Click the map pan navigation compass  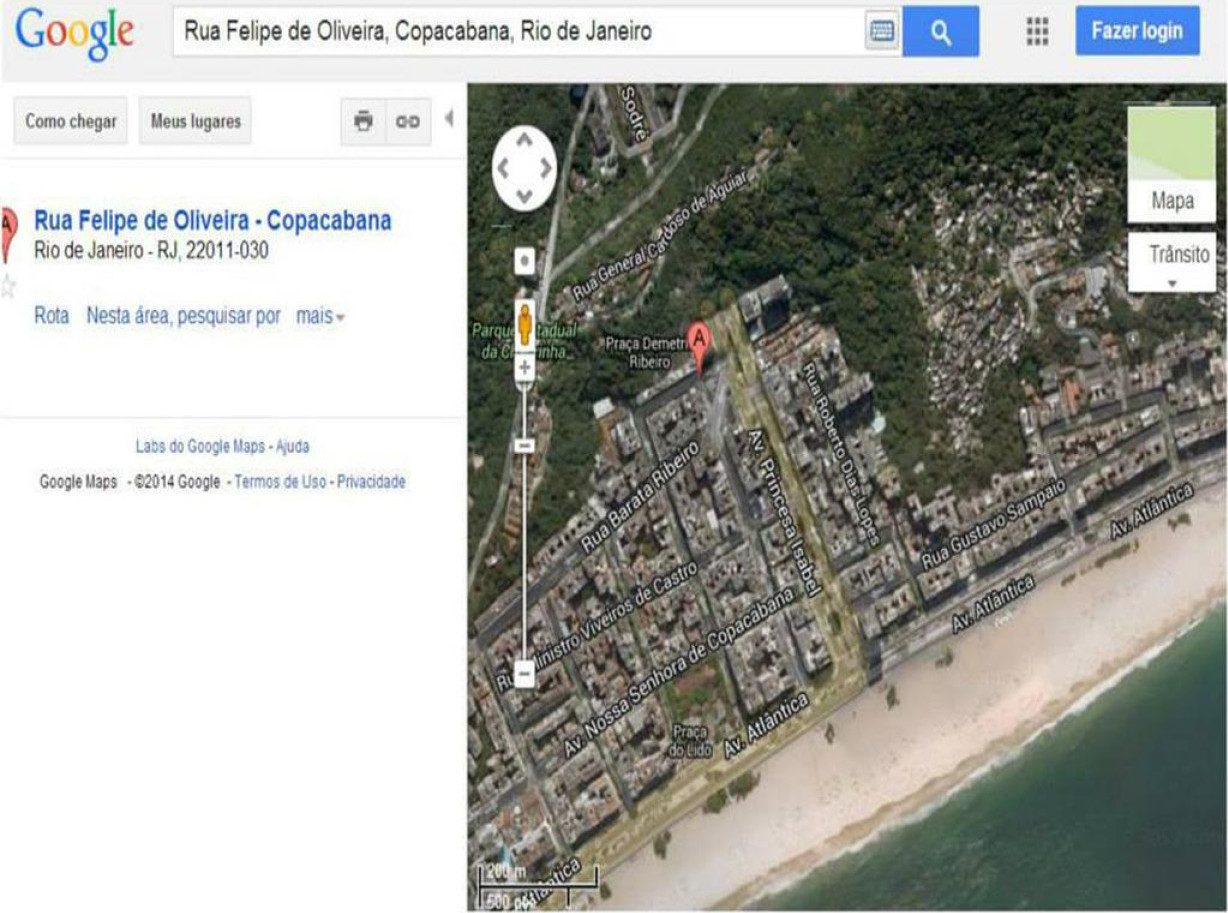[x=525, y=168]
